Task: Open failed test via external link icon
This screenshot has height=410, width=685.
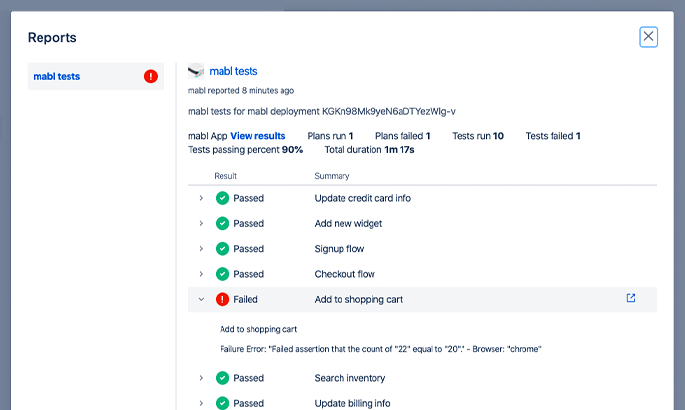Action: click(x=630, y=298)
